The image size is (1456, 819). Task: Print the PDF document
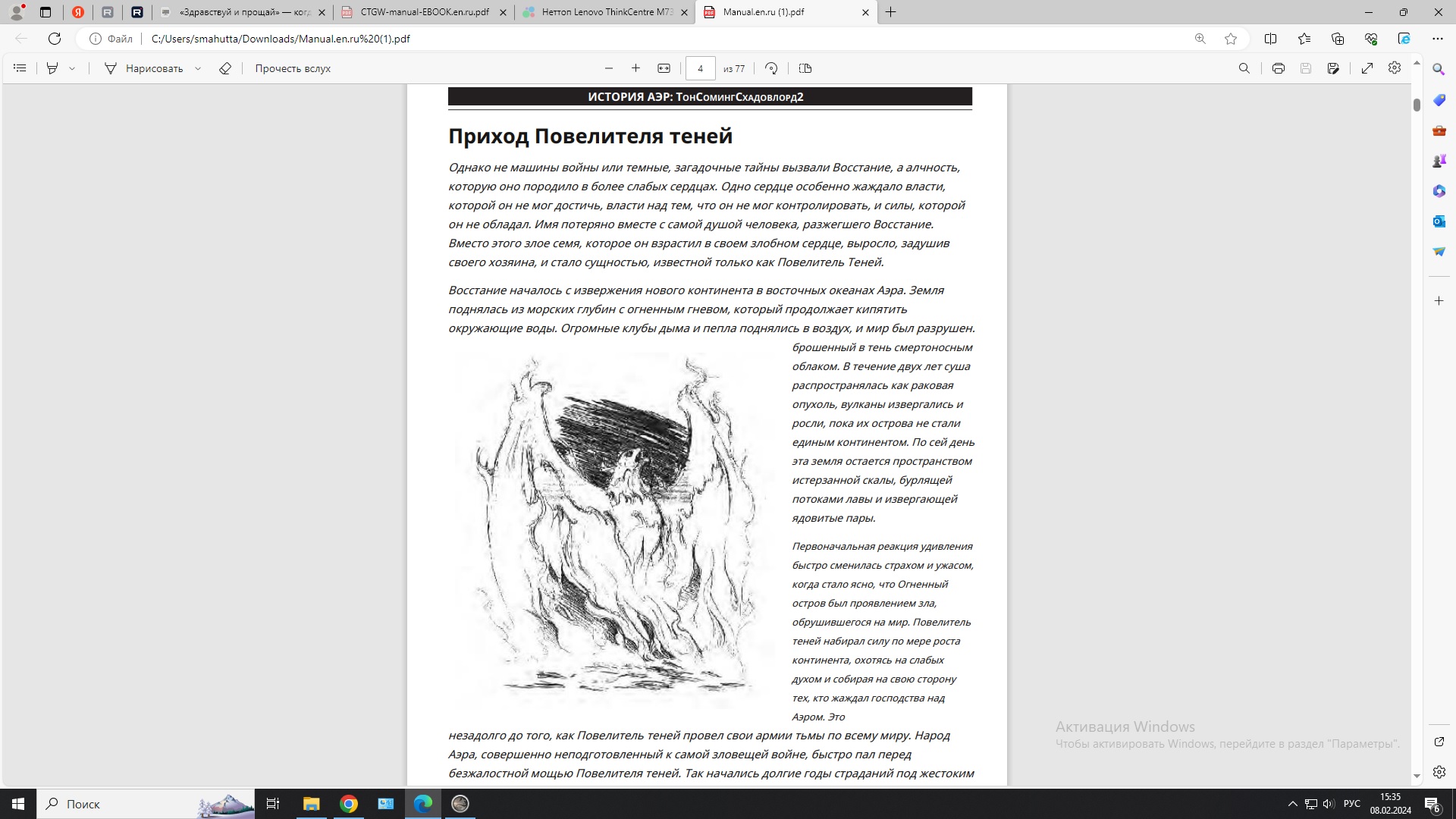(1279, 68)
